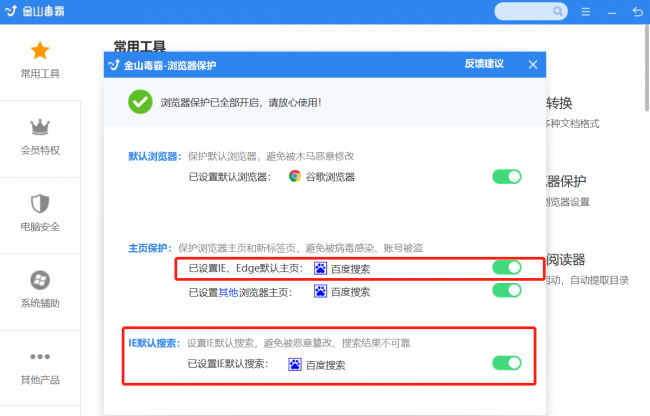The image size is (650, 416).
Task: Click the 器保护 tool title behind dialog
Action: coord(566,181)
